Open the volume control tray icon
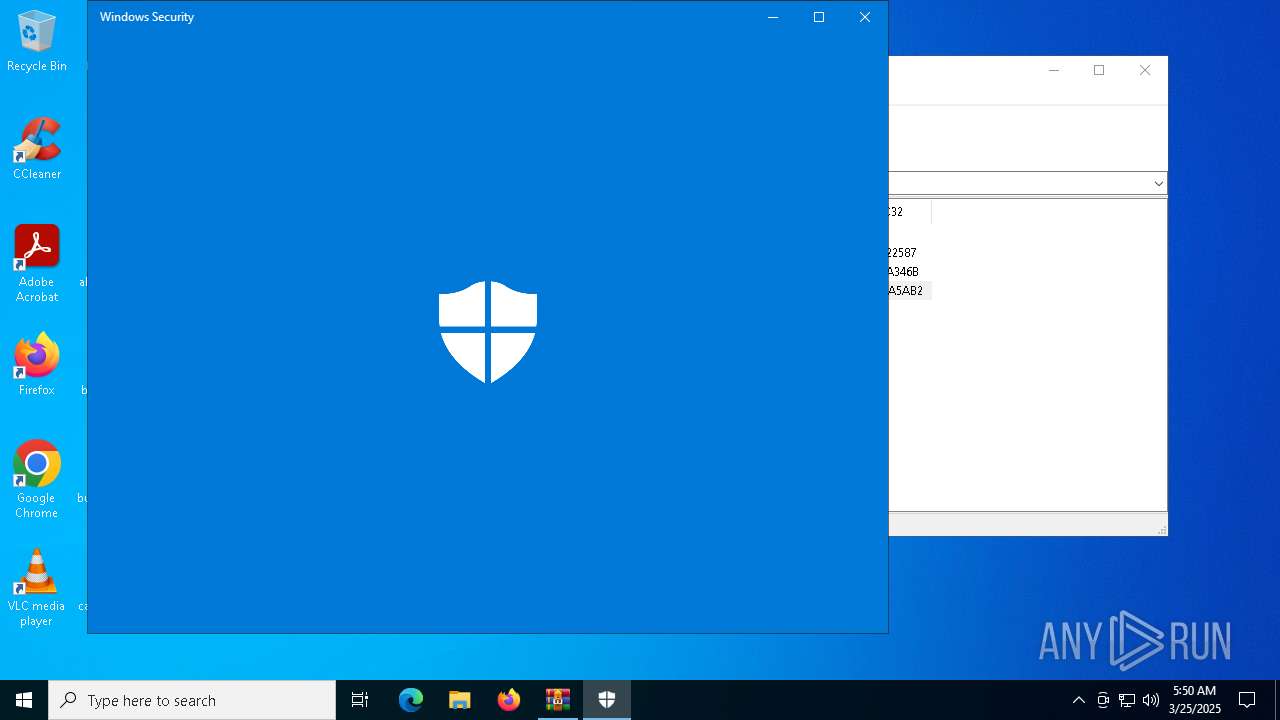This screenshot has height=720, width=1280. (1151, 700)
